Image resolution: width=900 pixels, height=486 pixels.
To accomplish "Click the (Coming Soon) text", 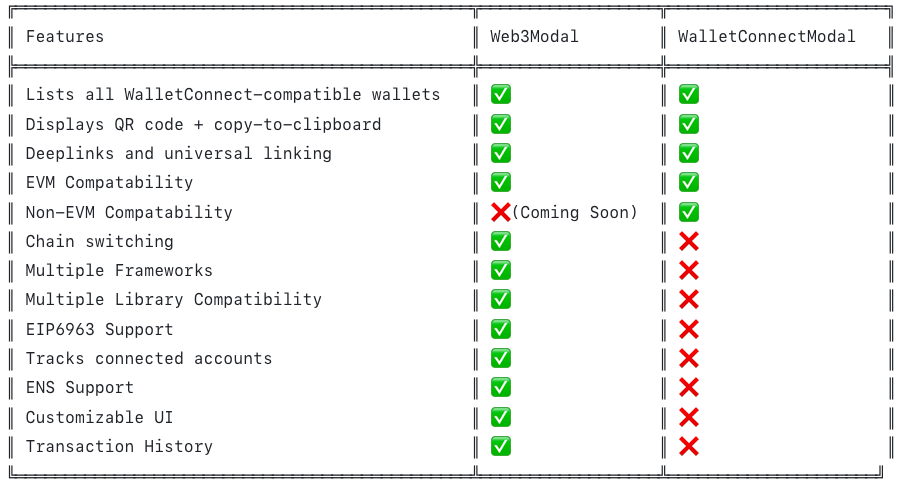I will tap(575, 212).
